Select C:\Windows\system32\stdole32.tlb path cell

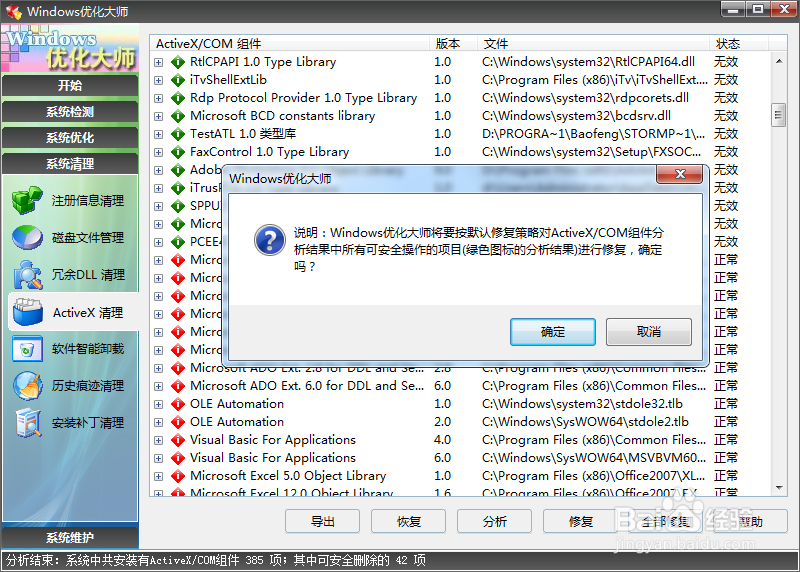[x=582, y=404]
